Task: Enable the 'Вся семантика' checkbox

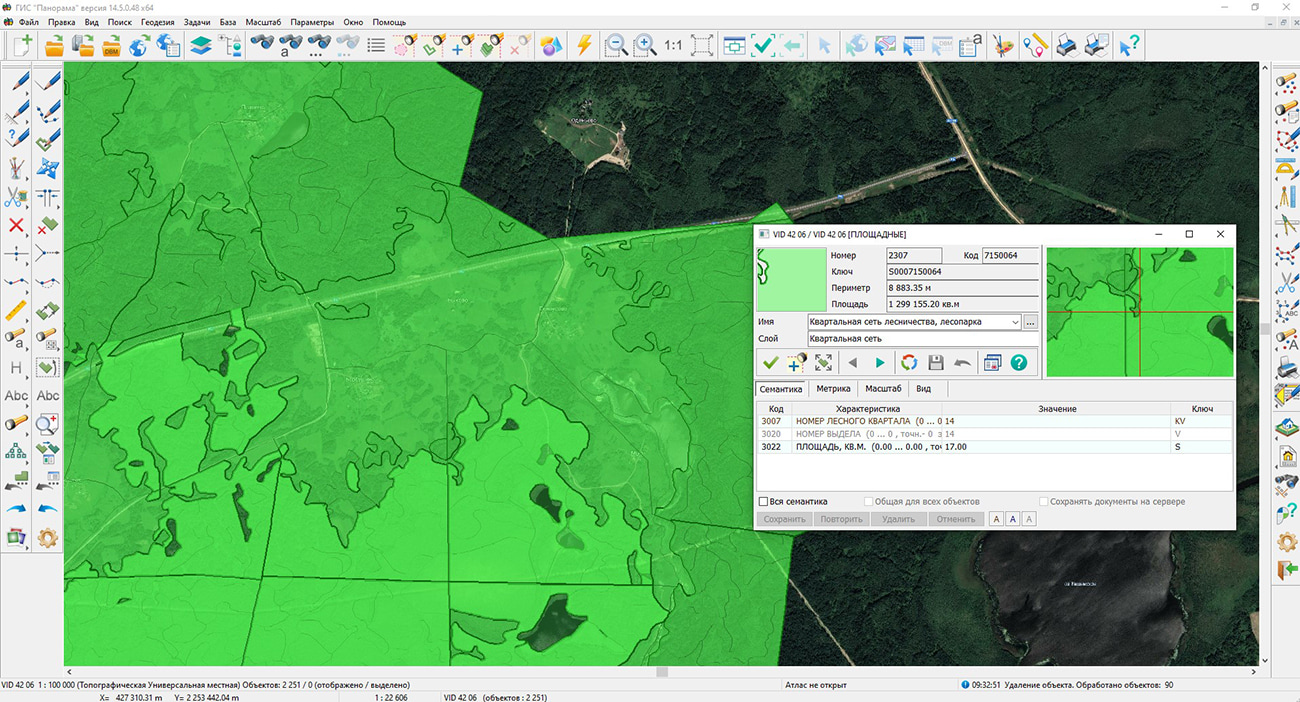Action: tap(764, 502)
